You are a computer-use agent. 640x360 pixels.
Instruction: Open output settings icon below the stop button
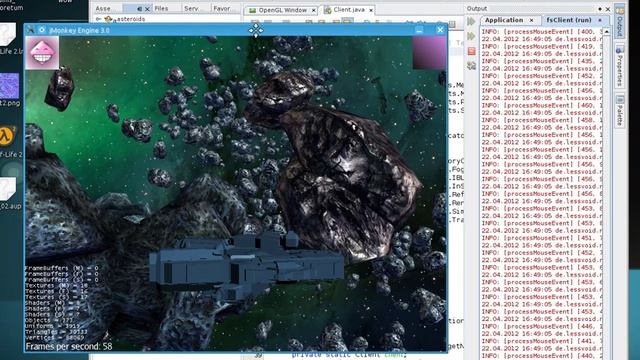pos(471,65)
